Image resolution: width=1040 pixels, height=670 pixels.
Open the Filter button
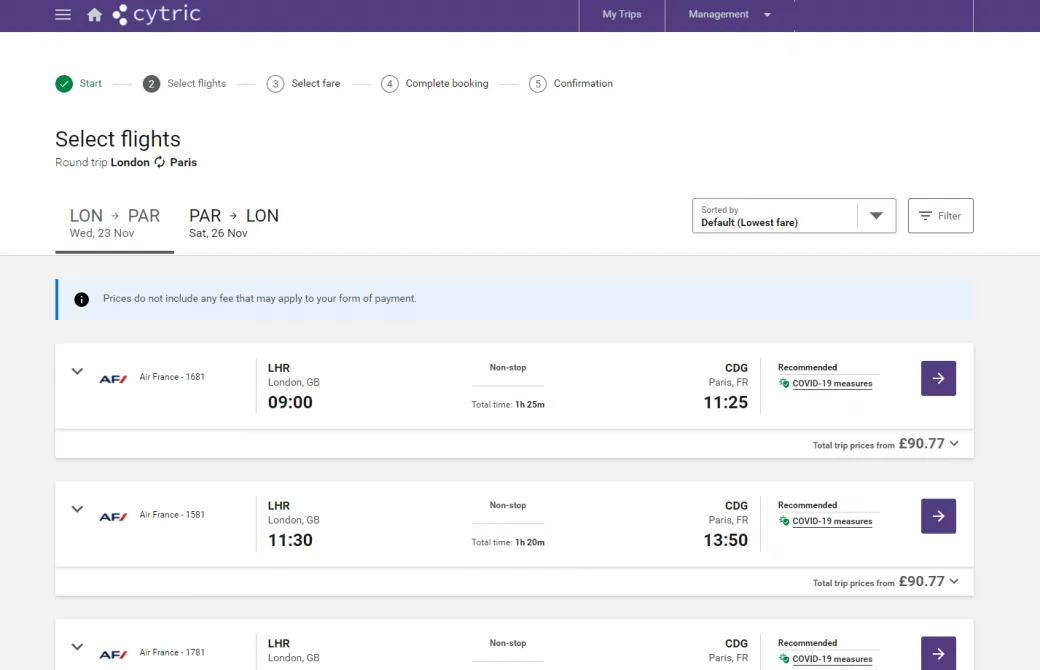941,216
